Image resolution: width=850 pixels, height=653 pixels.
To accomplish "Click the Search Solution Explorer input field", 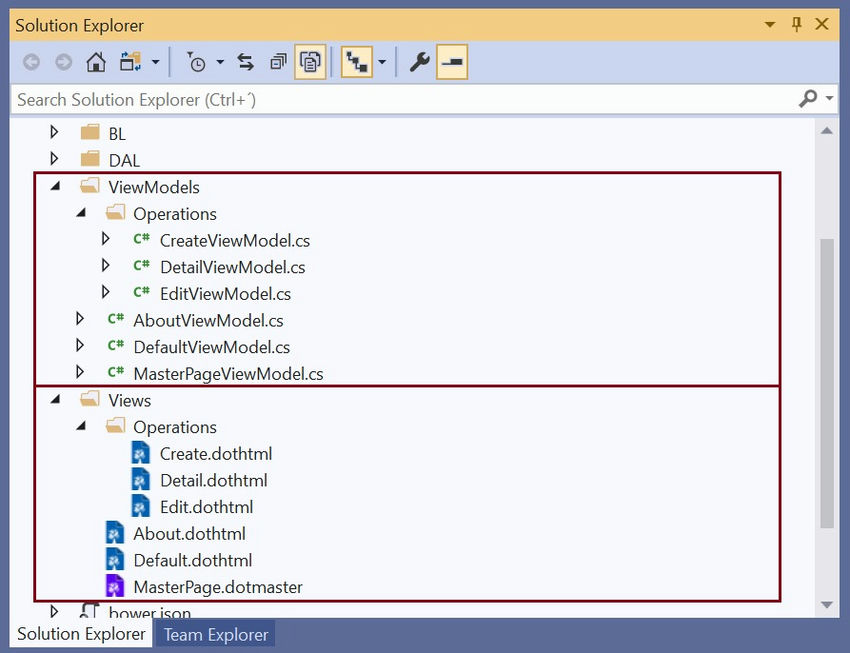I will (x=300, y=99).
